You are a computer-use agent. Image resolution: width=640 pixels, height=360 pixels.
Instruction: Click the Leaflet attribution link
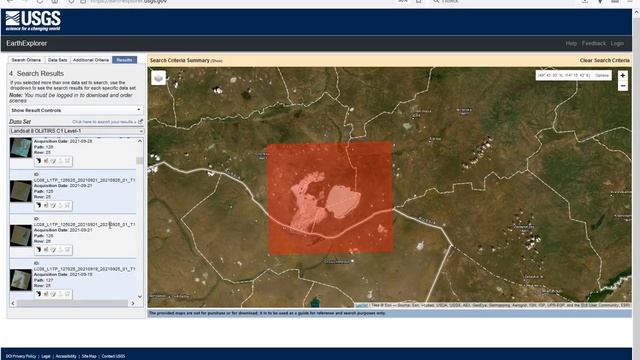tap(361, 305)
